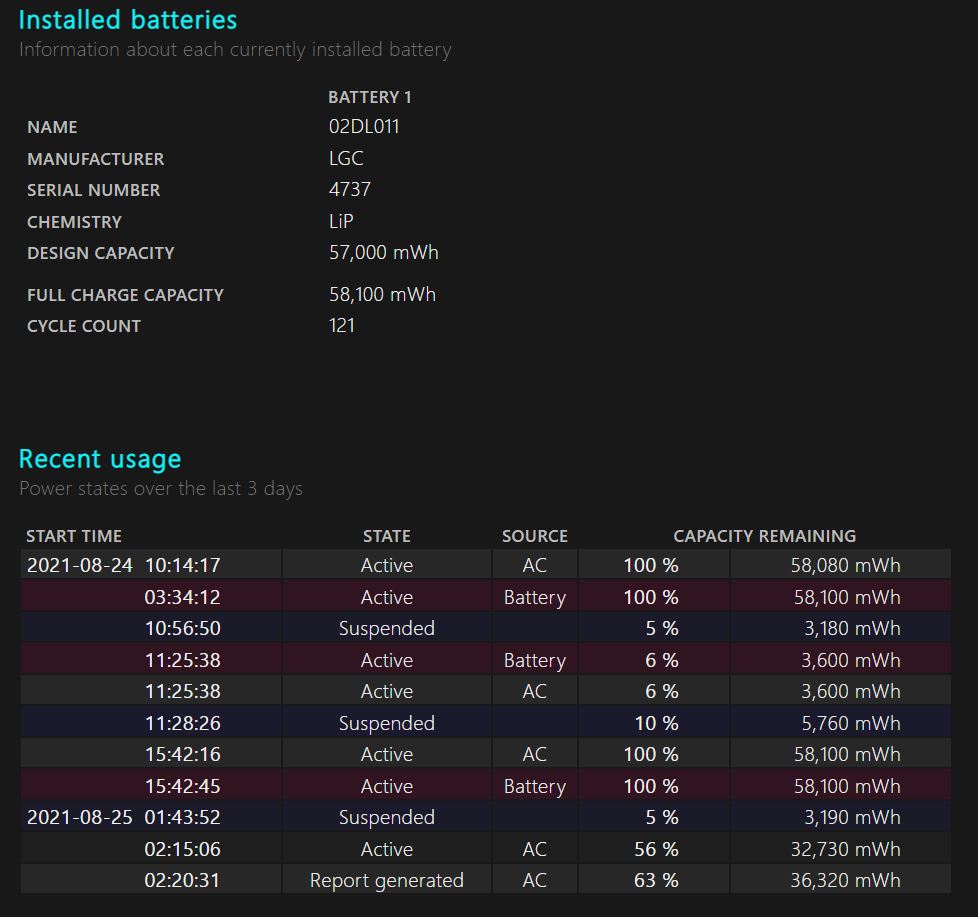Click the cycle count value 121

pyautogui.click(x=342, y=325)
